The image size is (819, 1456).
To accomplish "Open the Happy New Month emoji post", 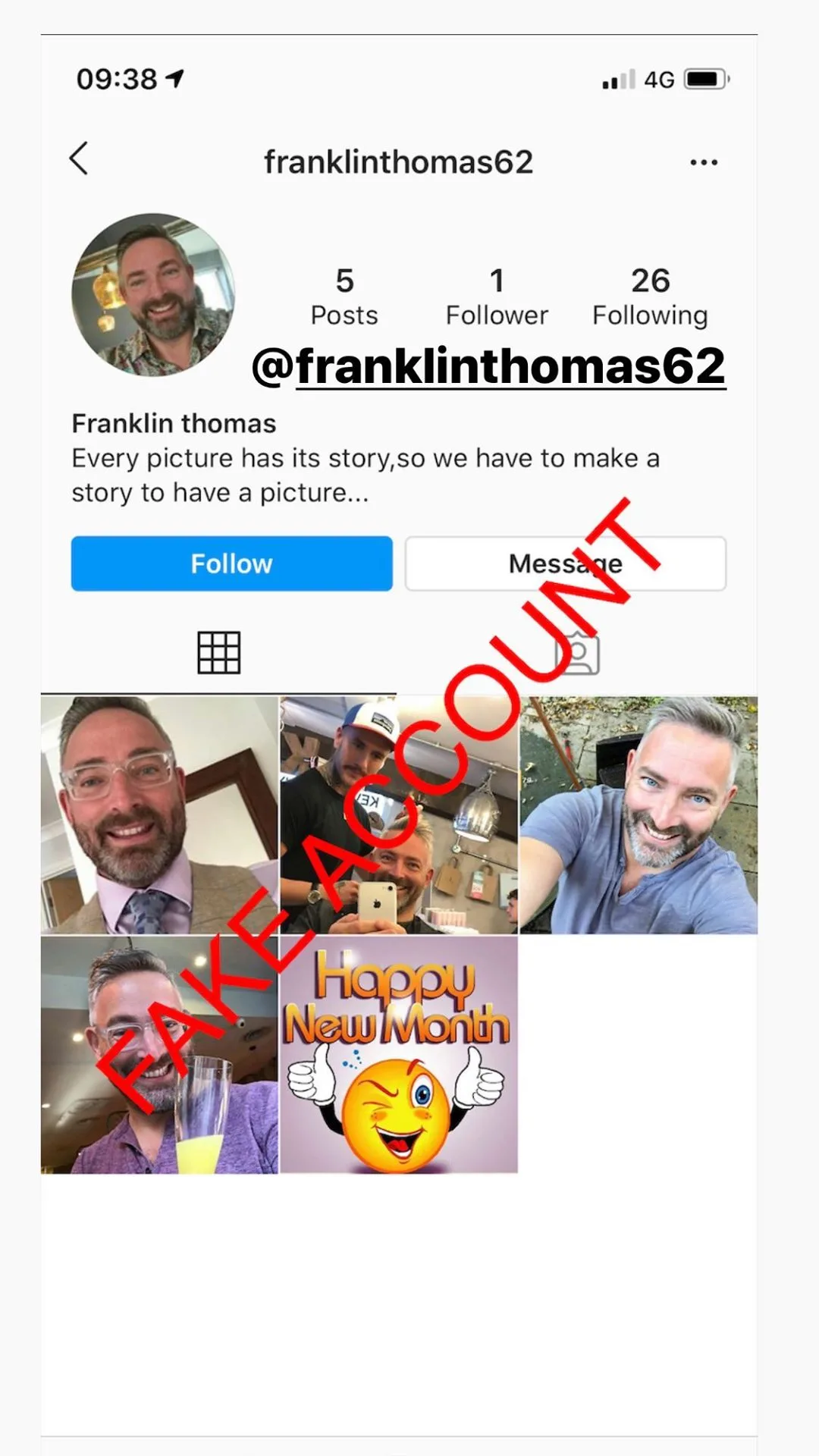I will [399, 1055].
